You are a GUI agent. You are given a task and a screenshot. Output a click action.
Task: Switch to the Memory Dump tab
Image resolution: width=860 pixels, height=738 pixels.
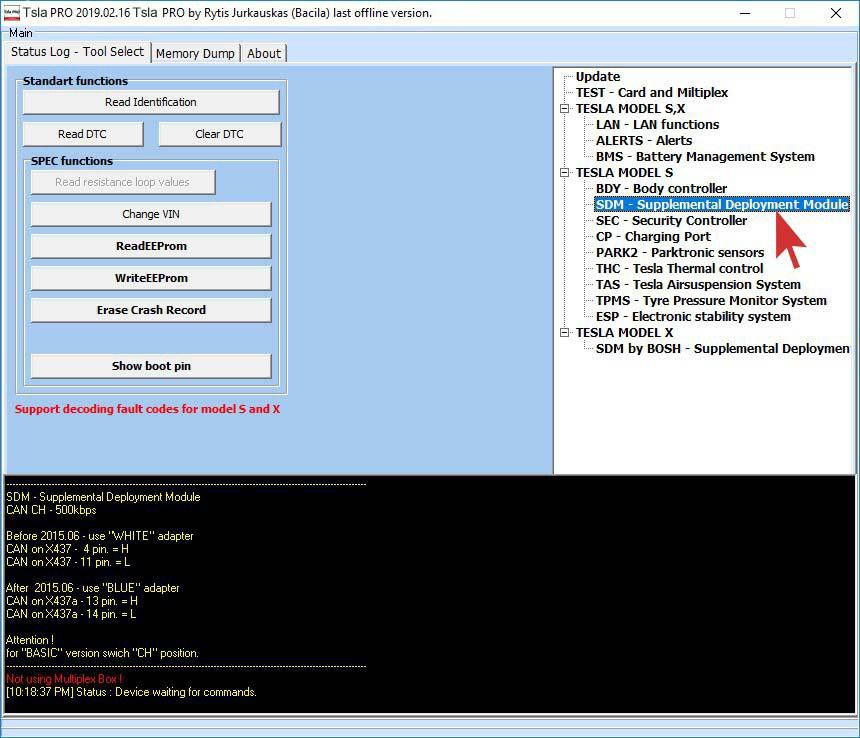tap(195, 54)
